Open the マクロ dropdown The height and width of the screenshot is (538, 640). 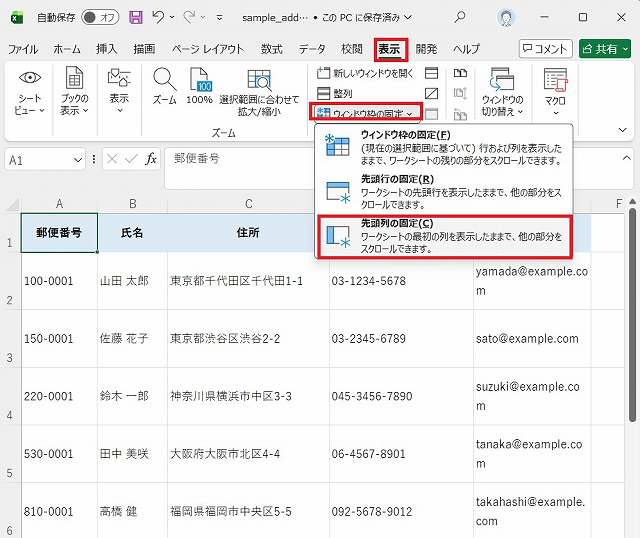[x=556, y=92]
